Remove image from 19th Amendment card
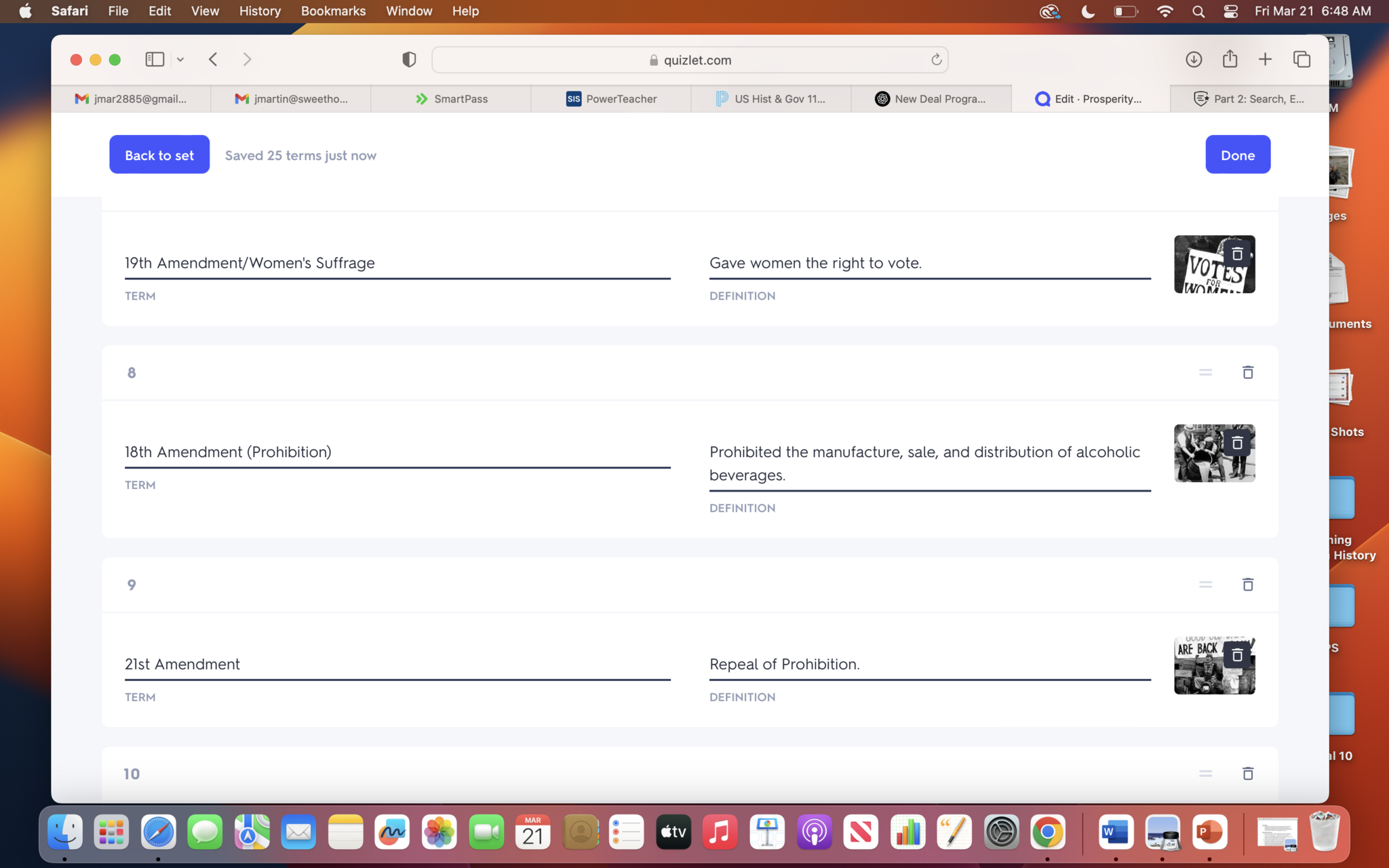1389x868 pixels. point(1237,254)
